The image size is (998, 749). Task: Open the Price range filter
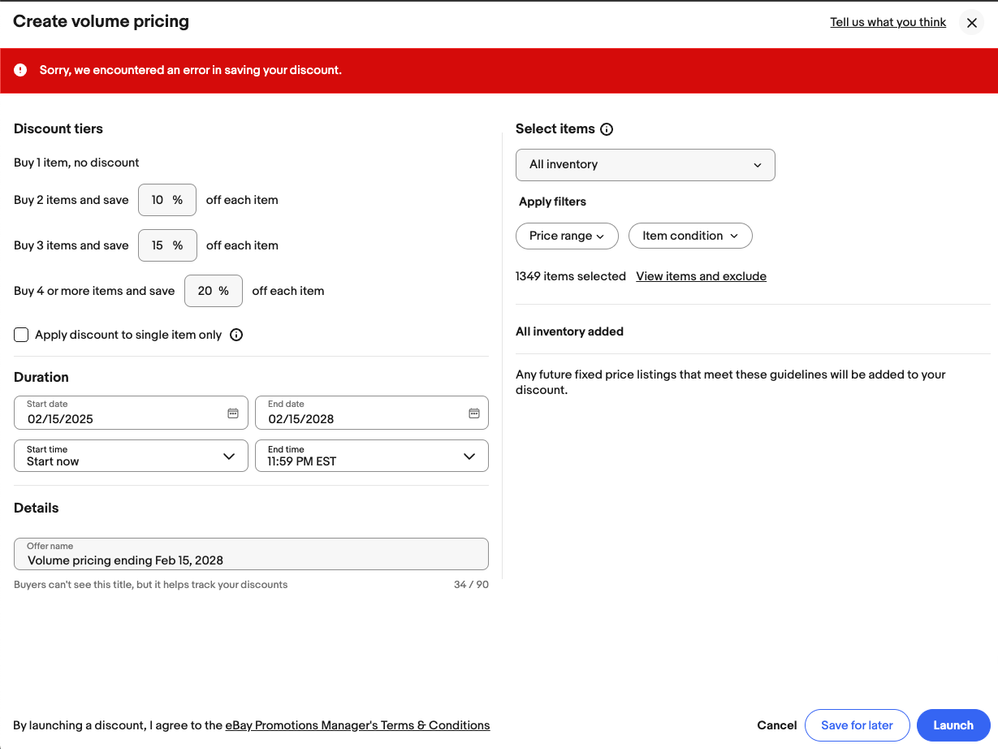(x=566, y=236)
